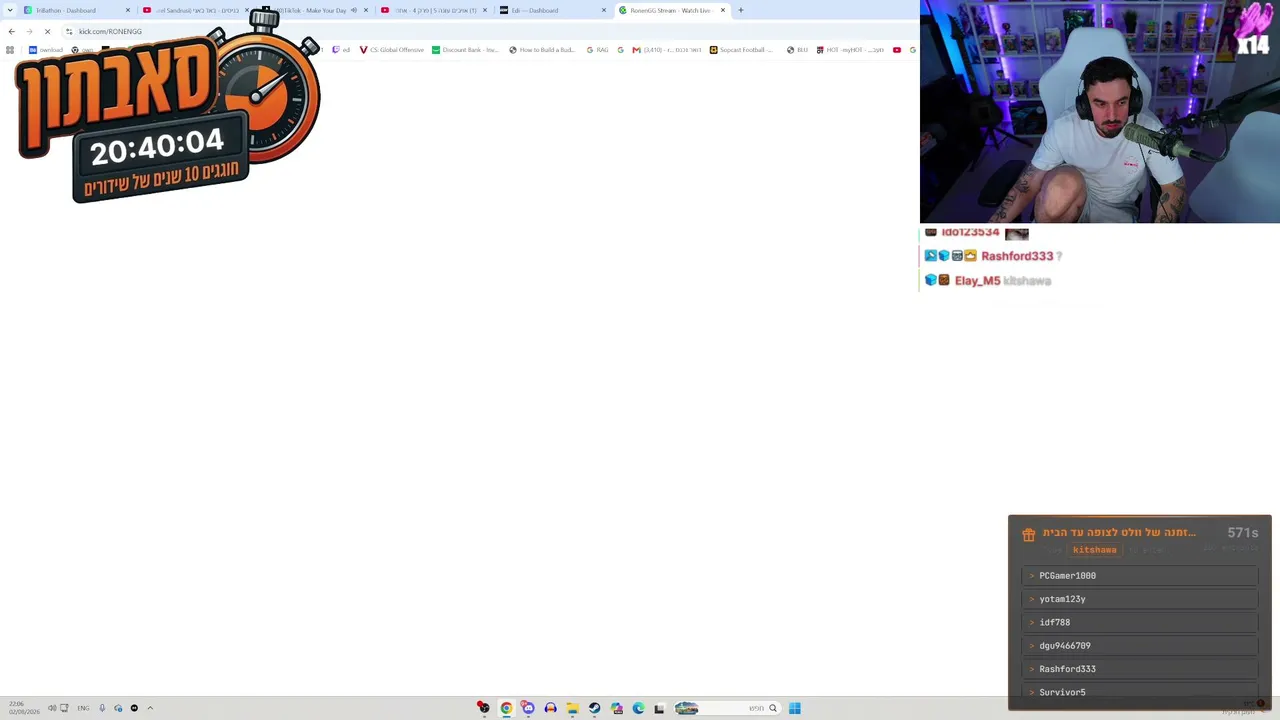This screenshot has height=720, width=1280.
Task: Close the Edi — Dashboard tab
Action: 604,10
